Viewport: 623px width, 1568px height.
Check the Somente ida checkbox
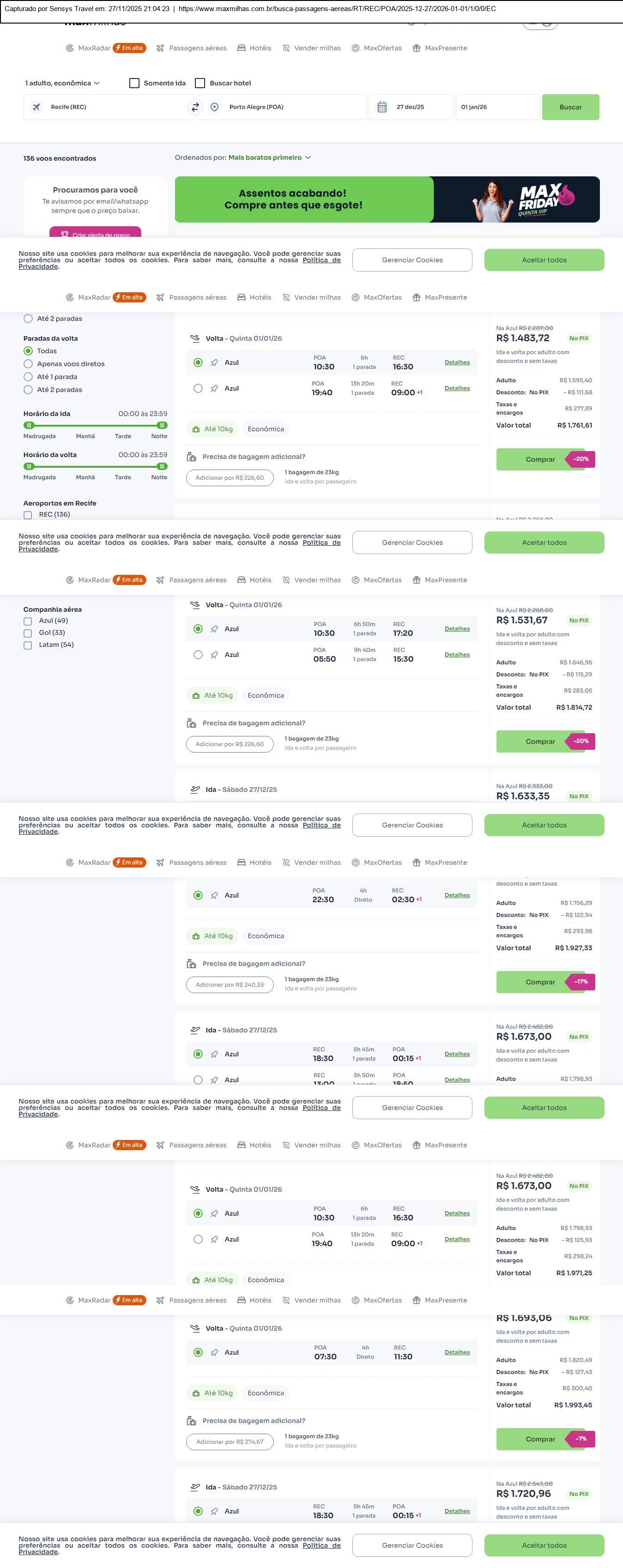tap(134, 84)
